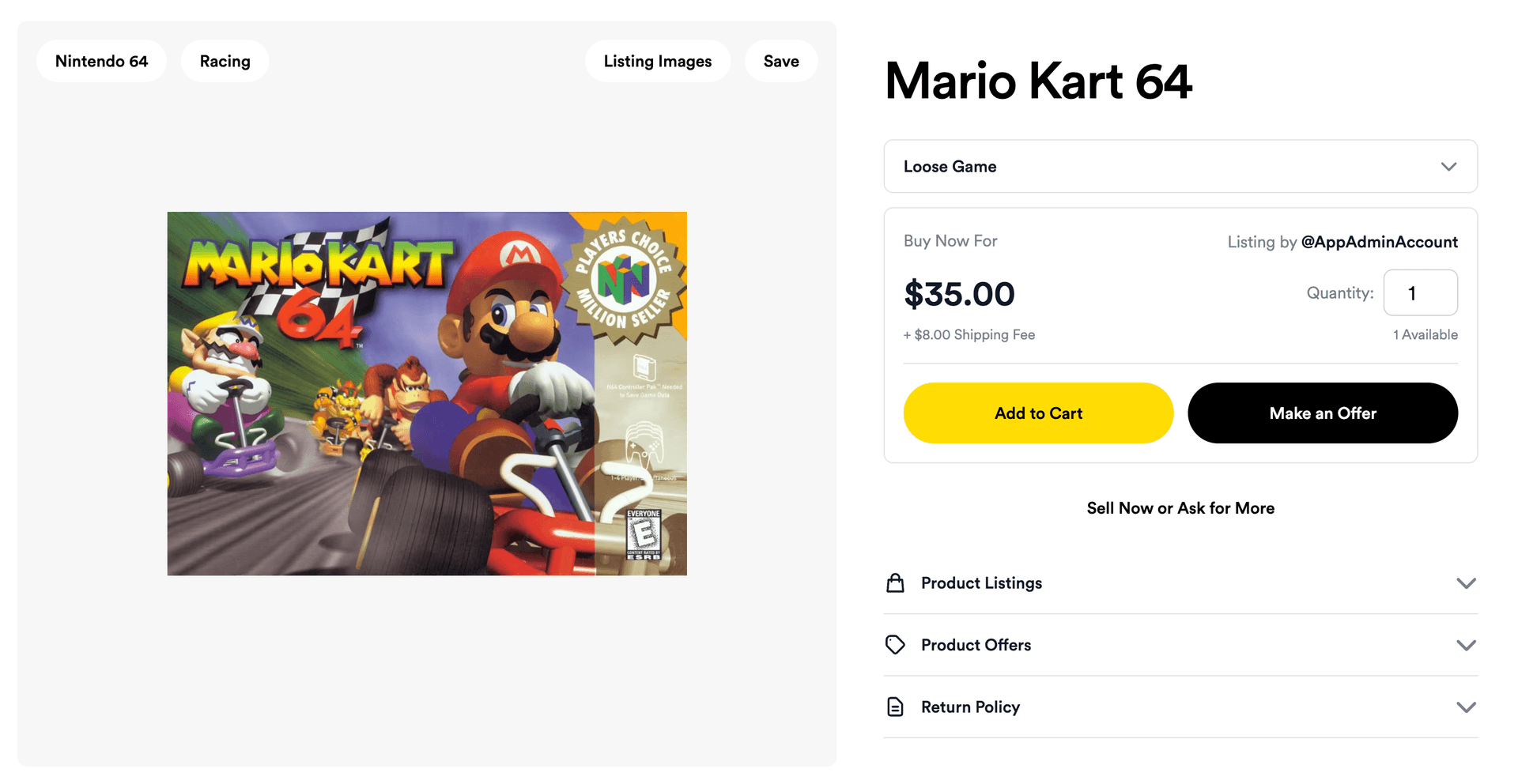
Task: Open Sell Now or Ask for More
Action: 1180,508
